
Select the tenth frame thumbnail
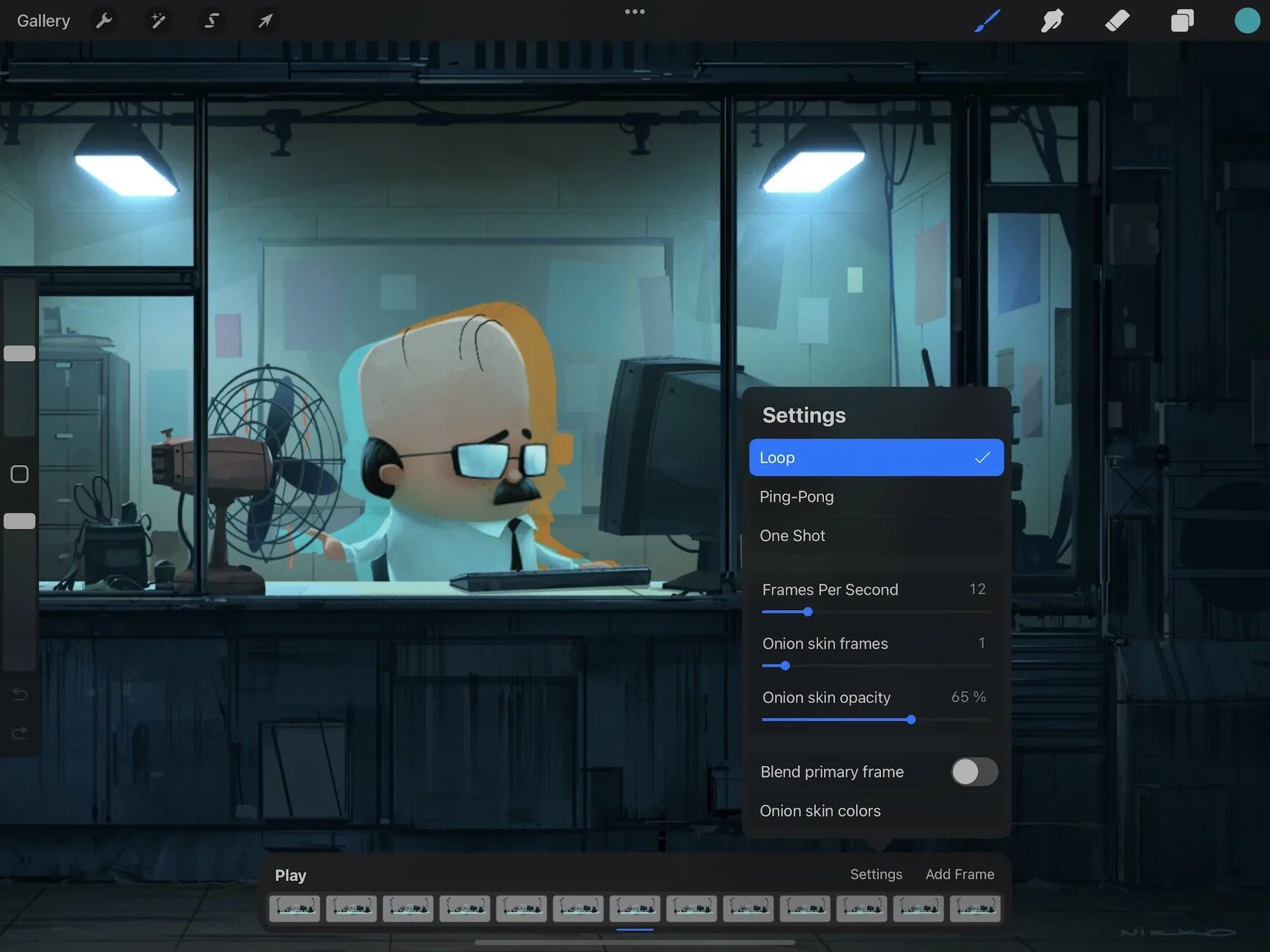[806, 908]
